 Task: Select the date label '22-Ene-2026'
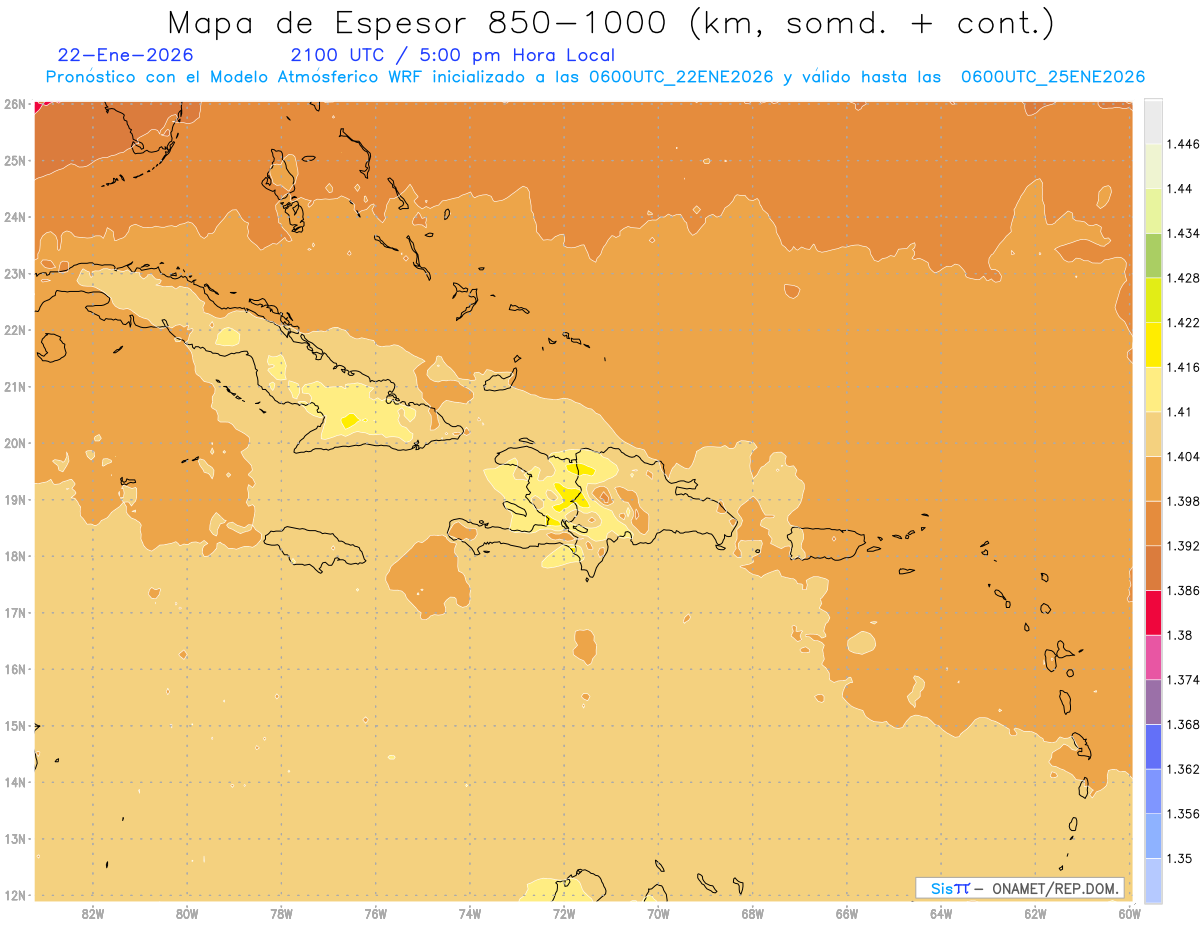pos(125,55)
